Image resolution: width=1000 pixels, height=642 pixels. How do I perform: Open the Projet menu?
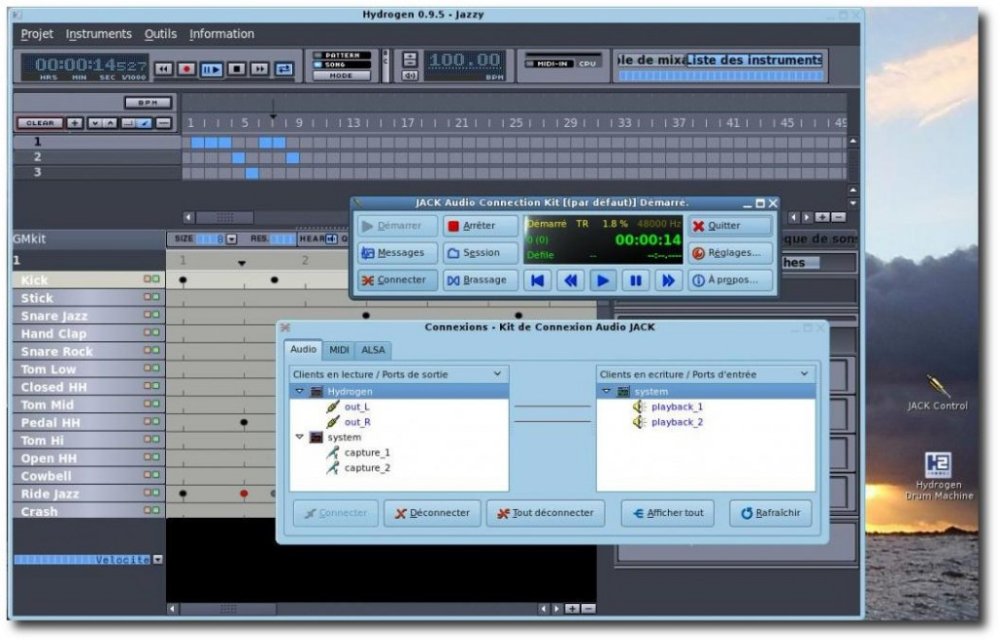click(37, 34)
